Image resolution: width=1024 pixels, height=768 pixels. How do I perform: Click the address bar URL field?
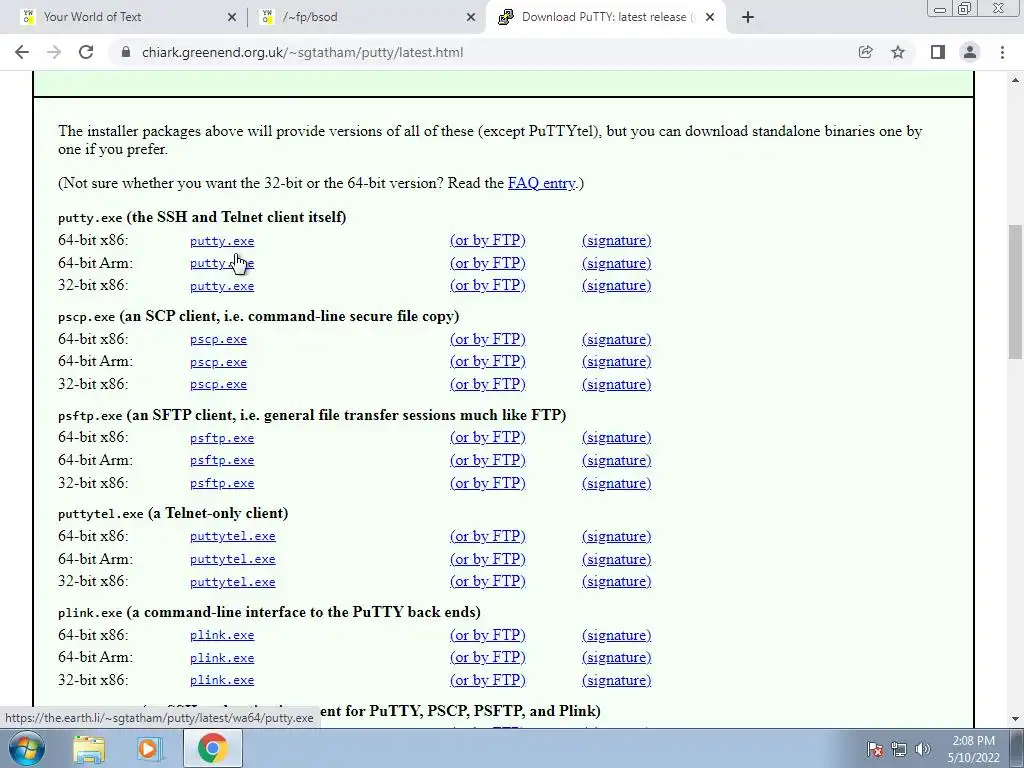click(483, 52)
